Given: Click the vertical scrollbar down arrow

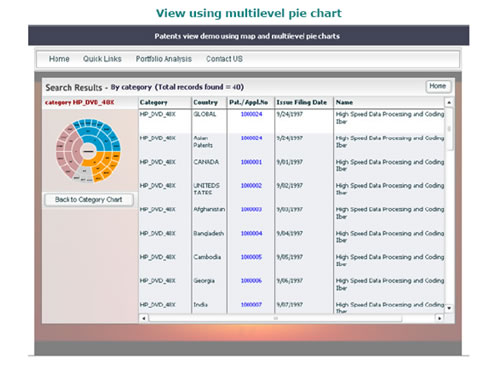Looking at the screenshot, I should coord(449,308).
